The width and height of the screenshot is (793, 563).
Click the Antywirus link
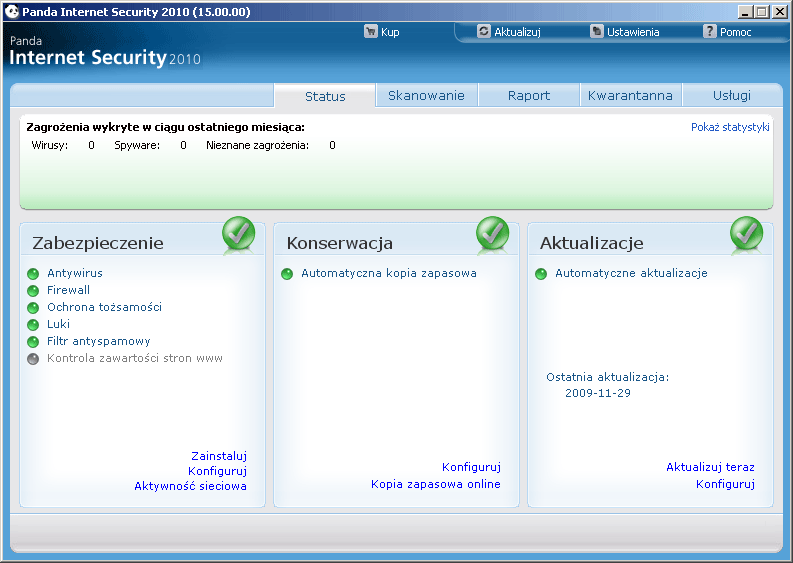pos(75,273)
